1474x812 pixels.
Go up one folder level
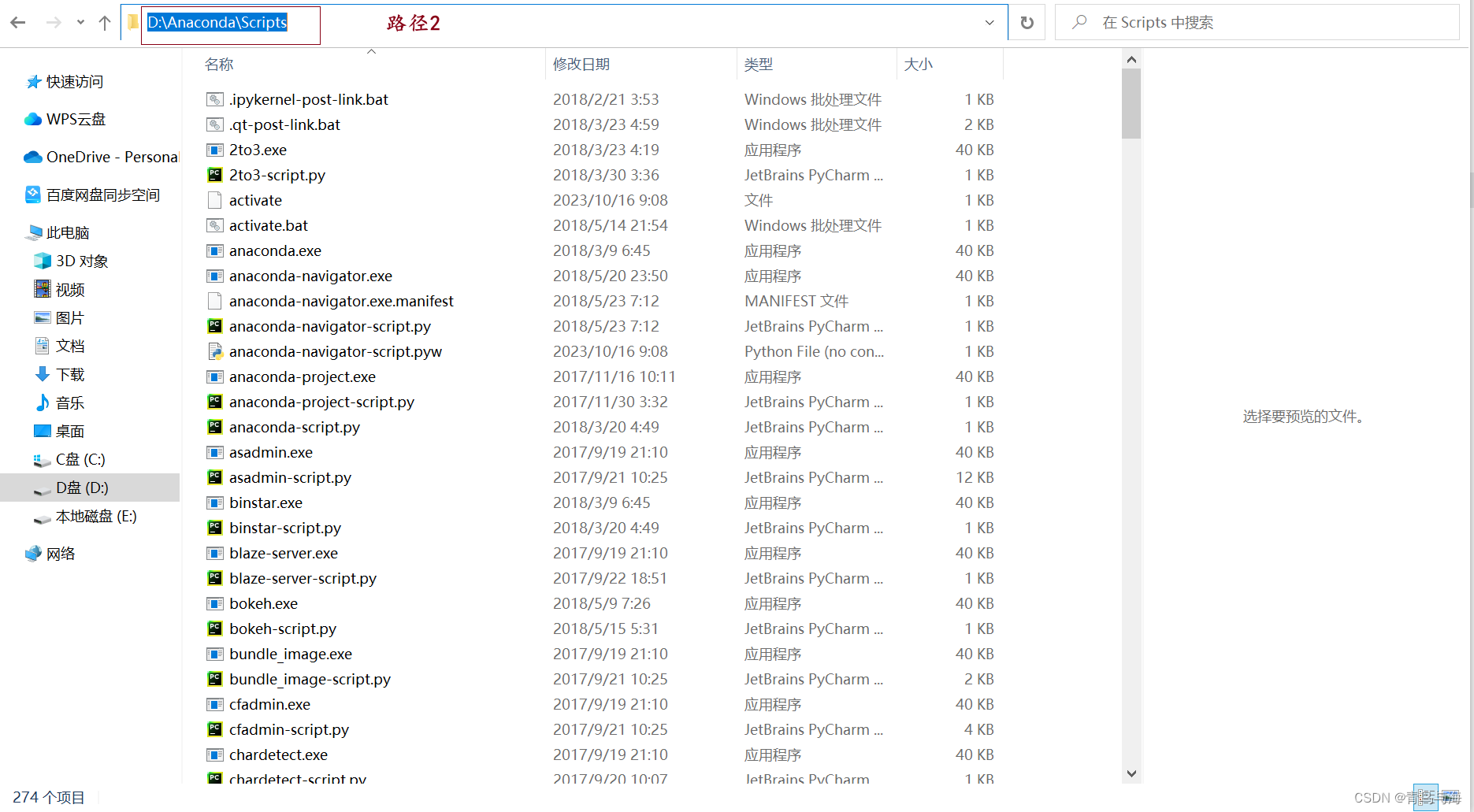pos(105,23)
